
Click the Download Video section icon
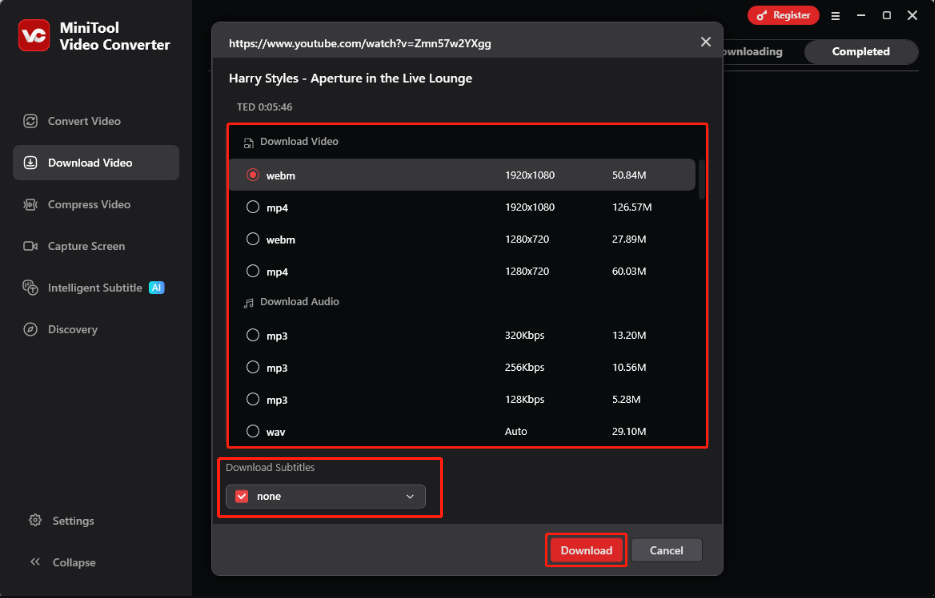(x=248, y=142)
